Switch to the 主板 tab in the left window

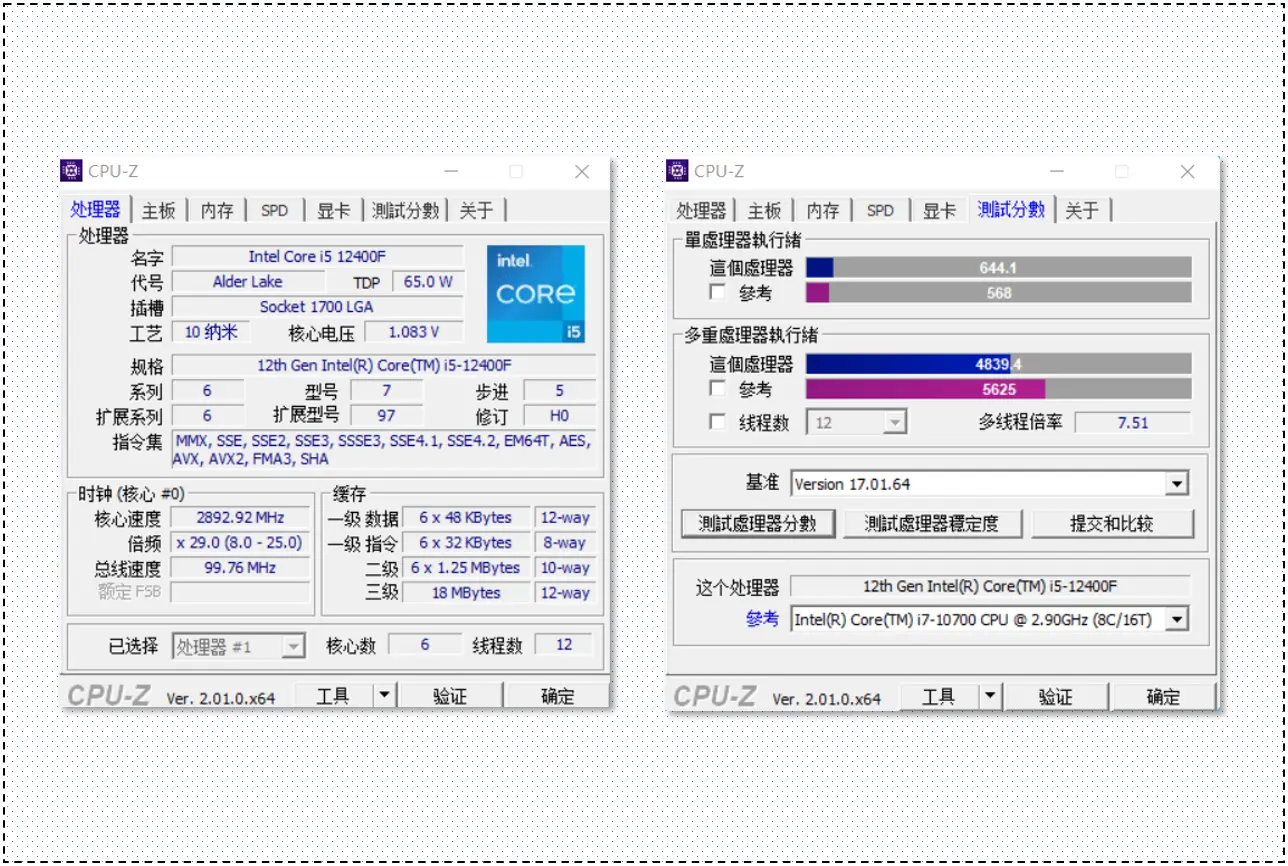(158, 210)
